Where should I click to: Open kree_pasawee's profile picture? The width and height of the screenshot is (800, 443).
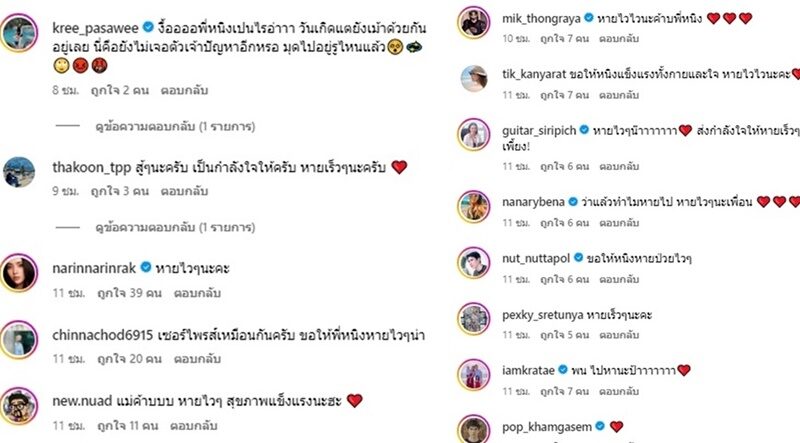(19, 33)
